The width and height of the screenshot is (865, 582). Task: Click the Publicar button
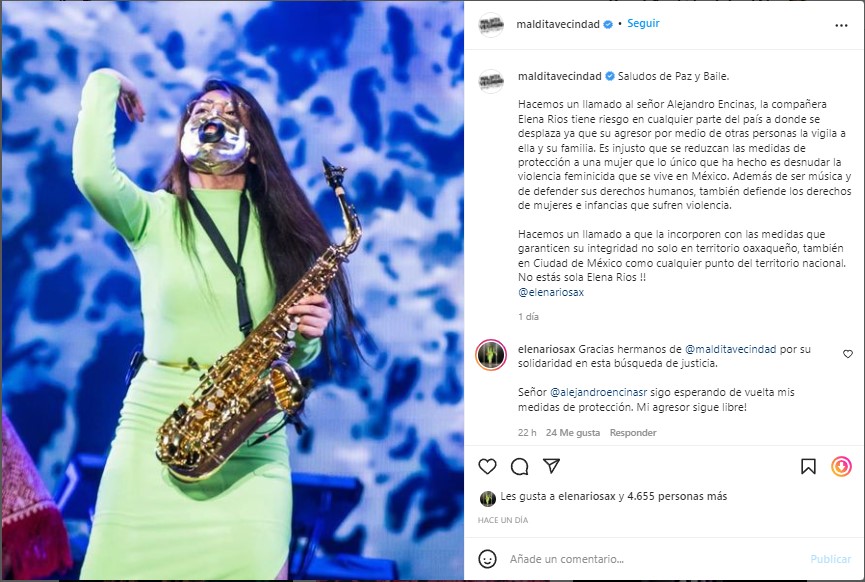(x=830, y=559)
